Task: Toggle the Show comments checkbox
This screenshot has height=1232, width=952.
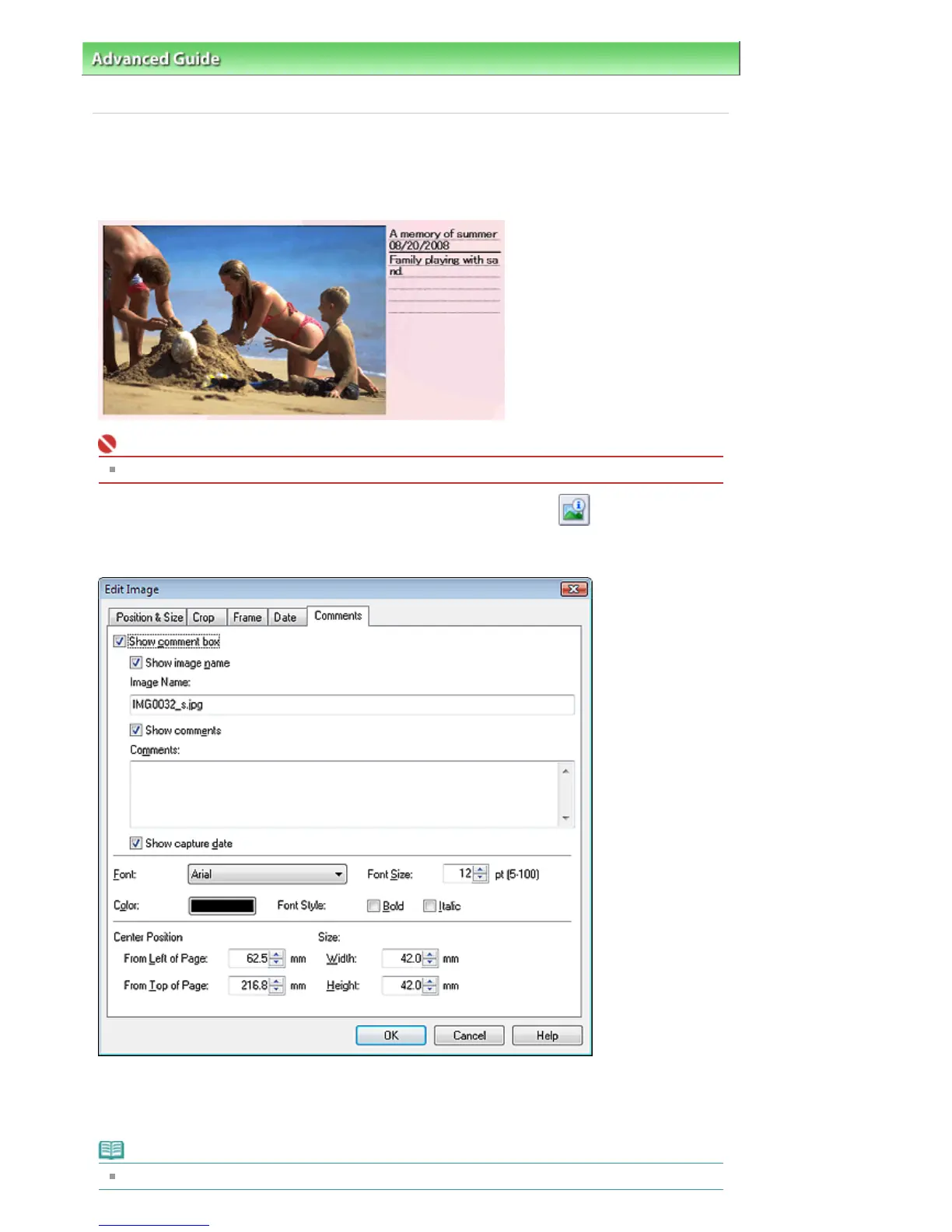Action: coord(136,730)
